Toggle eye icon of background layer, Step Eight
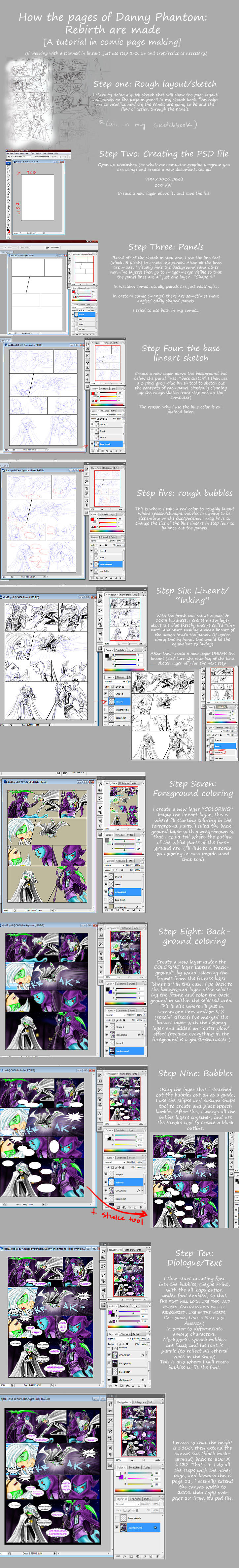 pos(107,1051)
